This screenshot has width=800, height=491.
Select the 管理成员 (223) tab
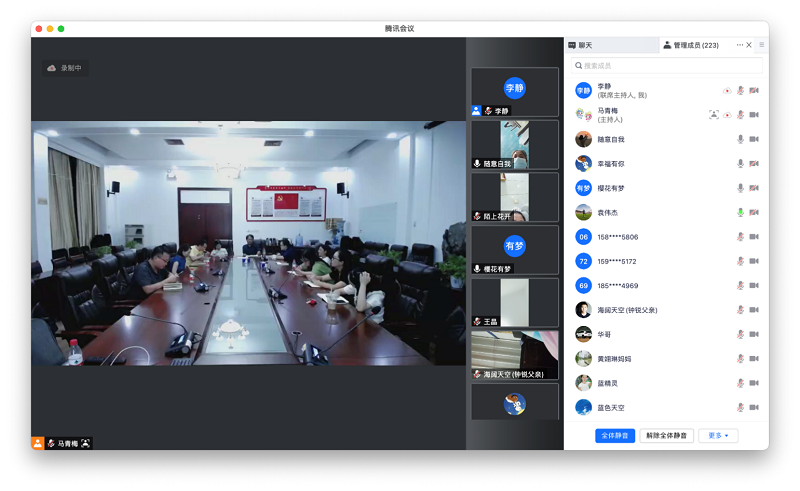[x=691, y=45]
